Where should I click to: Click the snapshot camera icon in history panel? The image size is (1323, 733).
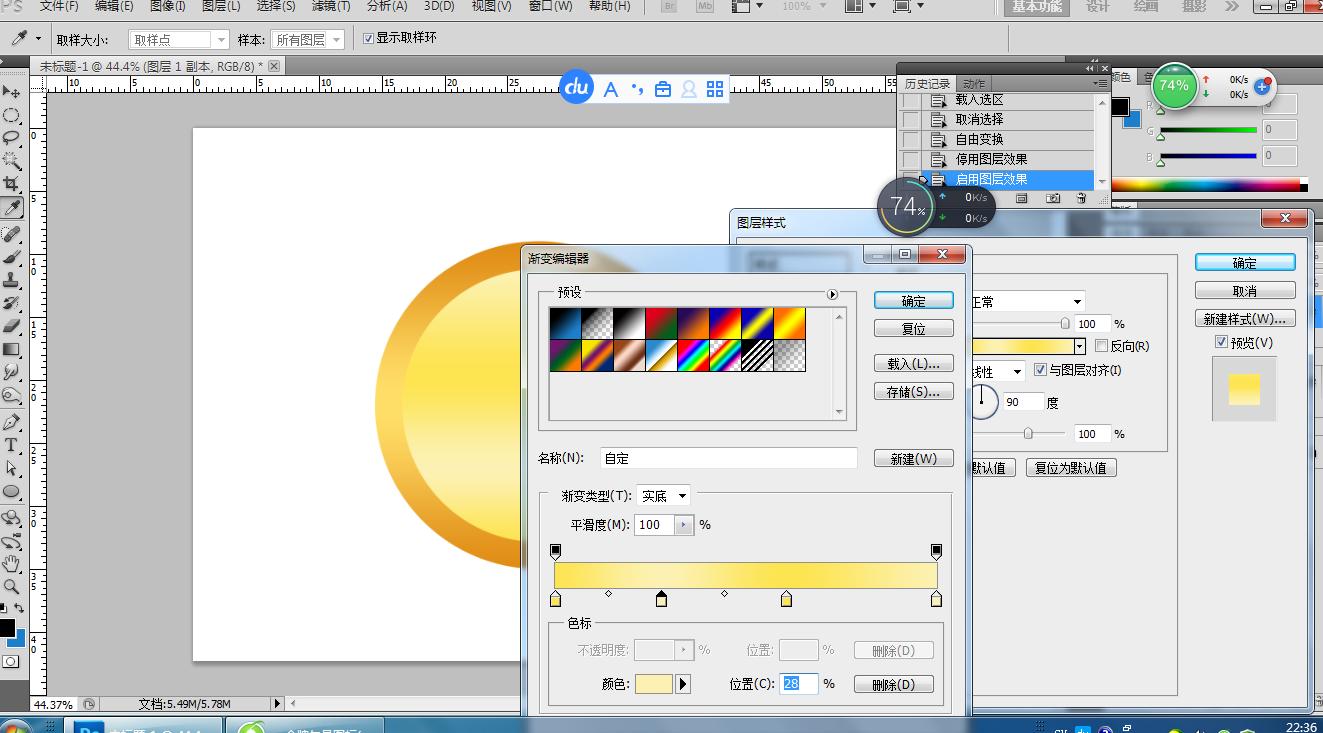tap(1053, 198)
